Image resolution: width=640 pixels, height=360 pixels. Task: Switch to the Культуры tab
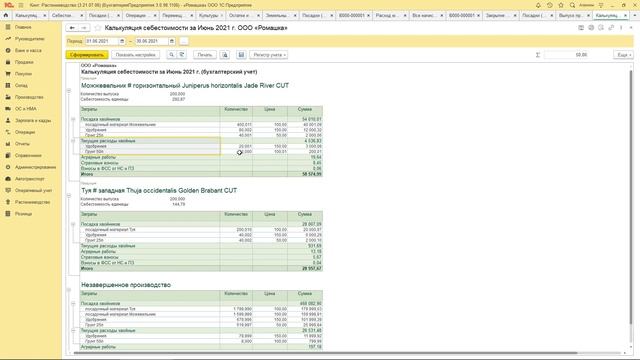coord(210,16)
